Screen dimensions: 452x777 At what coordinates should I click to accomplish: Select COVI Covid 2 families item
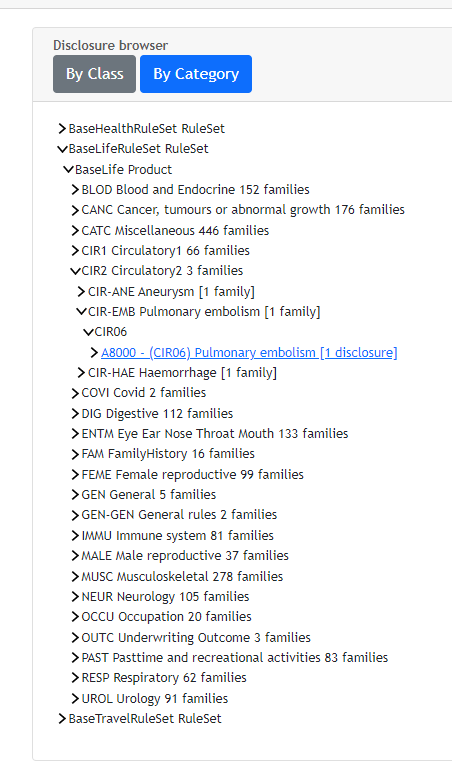tap(144, 393)
